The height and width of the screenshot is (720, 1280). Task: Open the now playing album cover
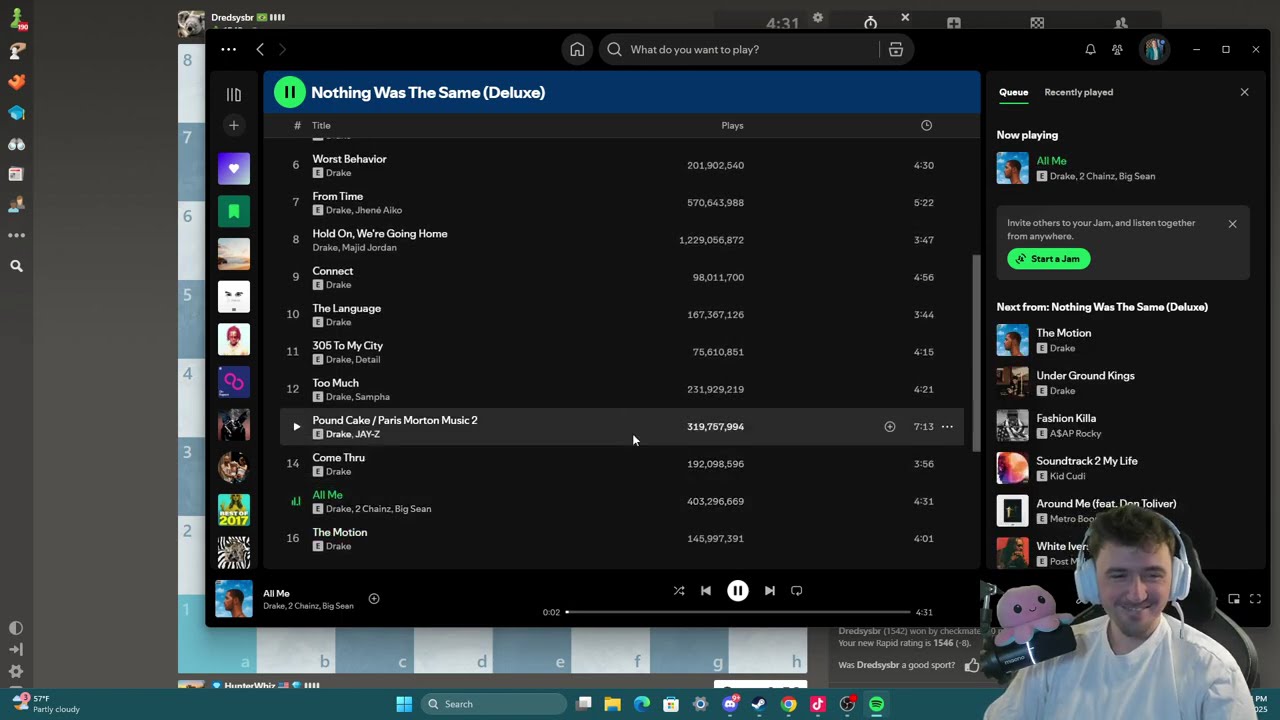tap(234, 599)
